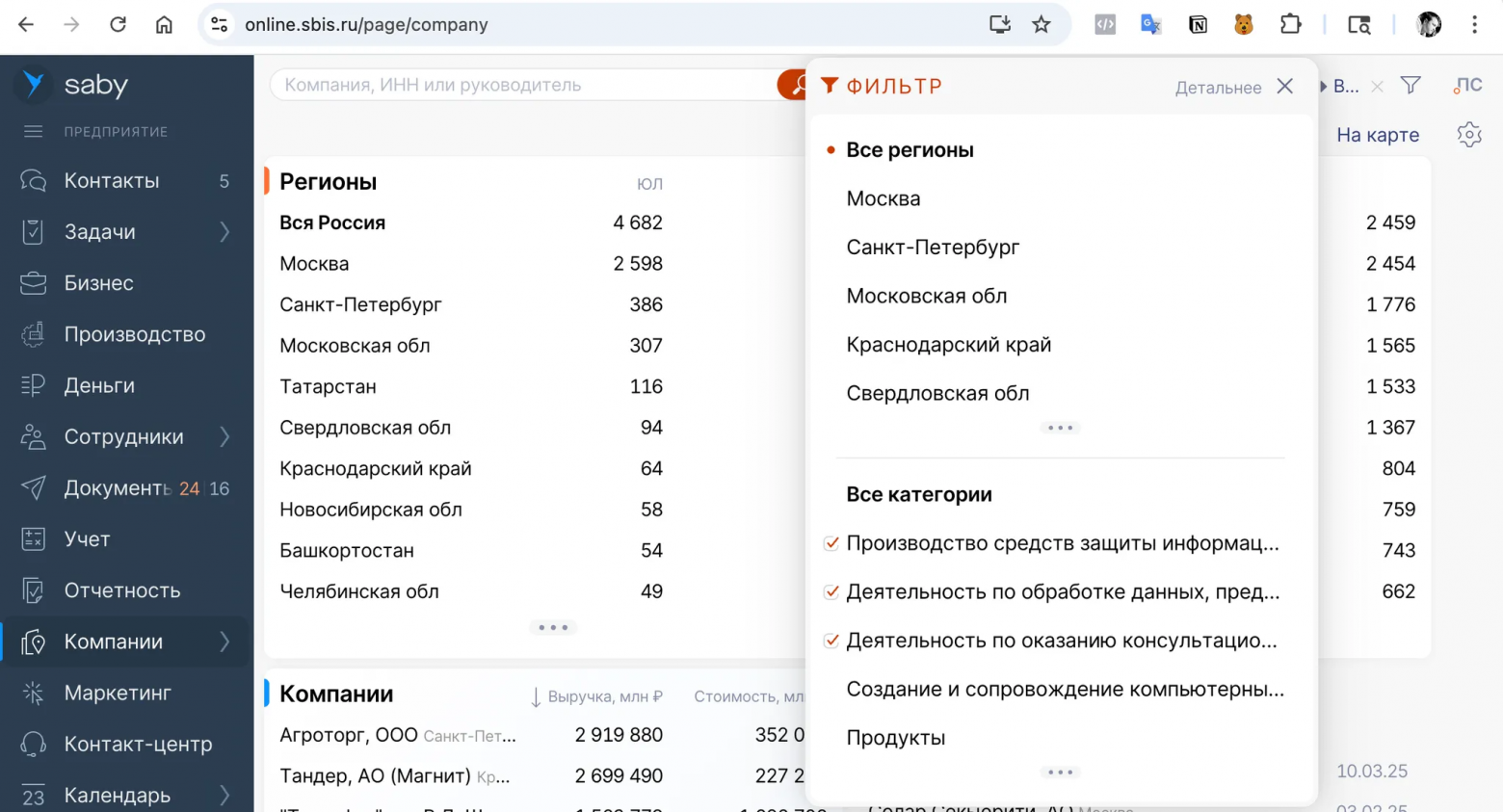Image resolution: width=1503 pixels, height=812 pixels.
Task: Show more categories via ellipsis in filter panel
Action: tap(1060, 771)
